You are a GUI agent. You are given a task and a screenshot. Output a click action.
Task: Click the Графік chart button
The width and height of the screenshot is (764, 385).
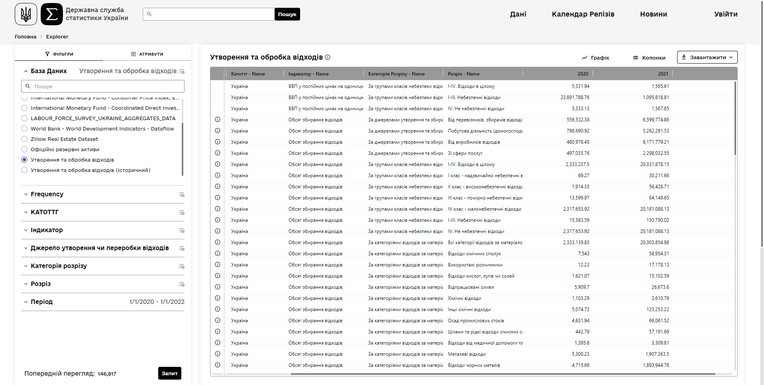click(x=595, y=58)
